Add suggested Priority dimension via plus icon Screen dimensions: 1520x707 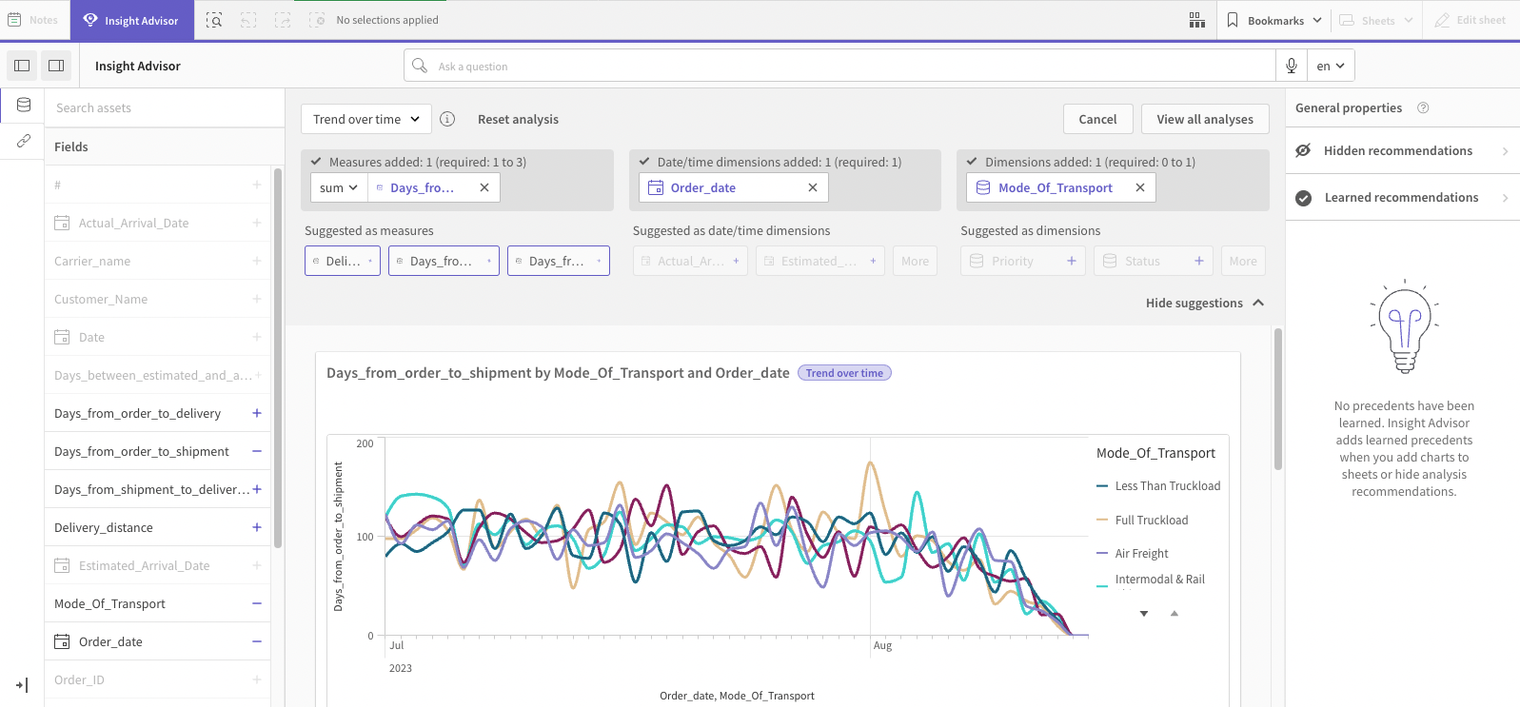click(1071, 261)
